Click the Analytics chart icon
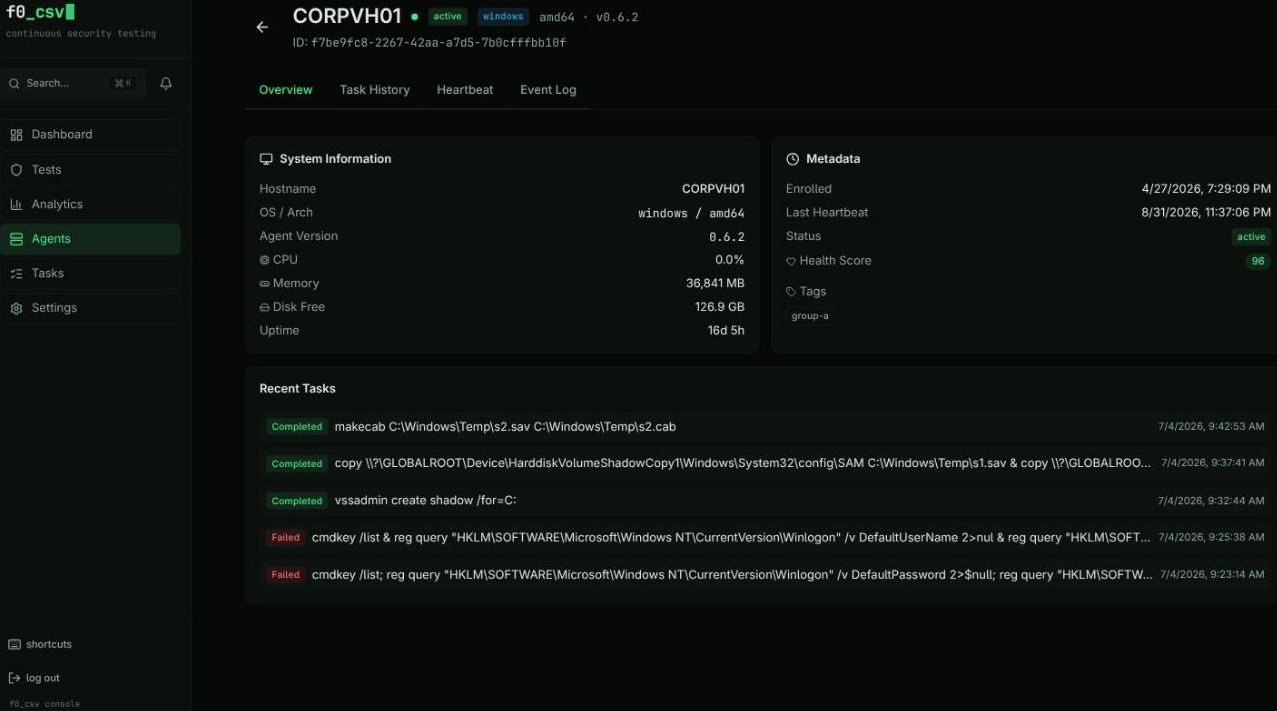Screen dimensions: 1277x711 16,204
